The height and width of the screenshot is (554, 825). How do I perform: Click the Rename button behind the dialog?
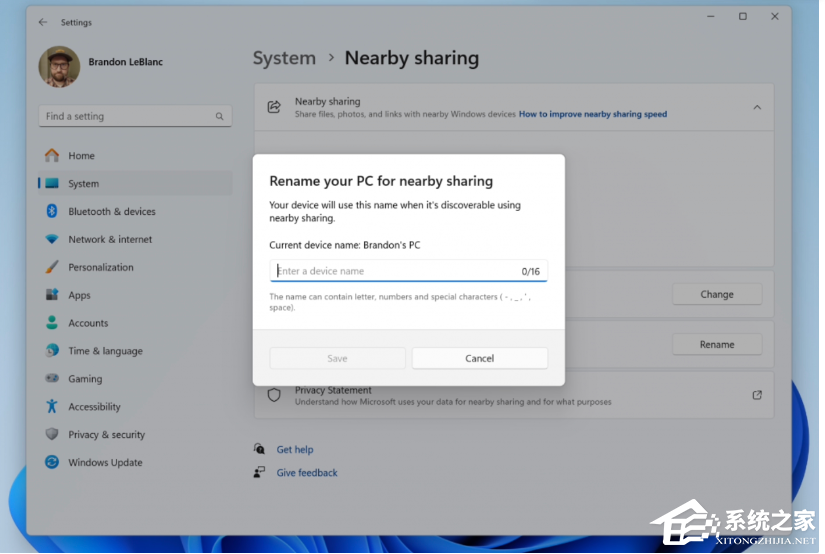[x=716, y=344]
